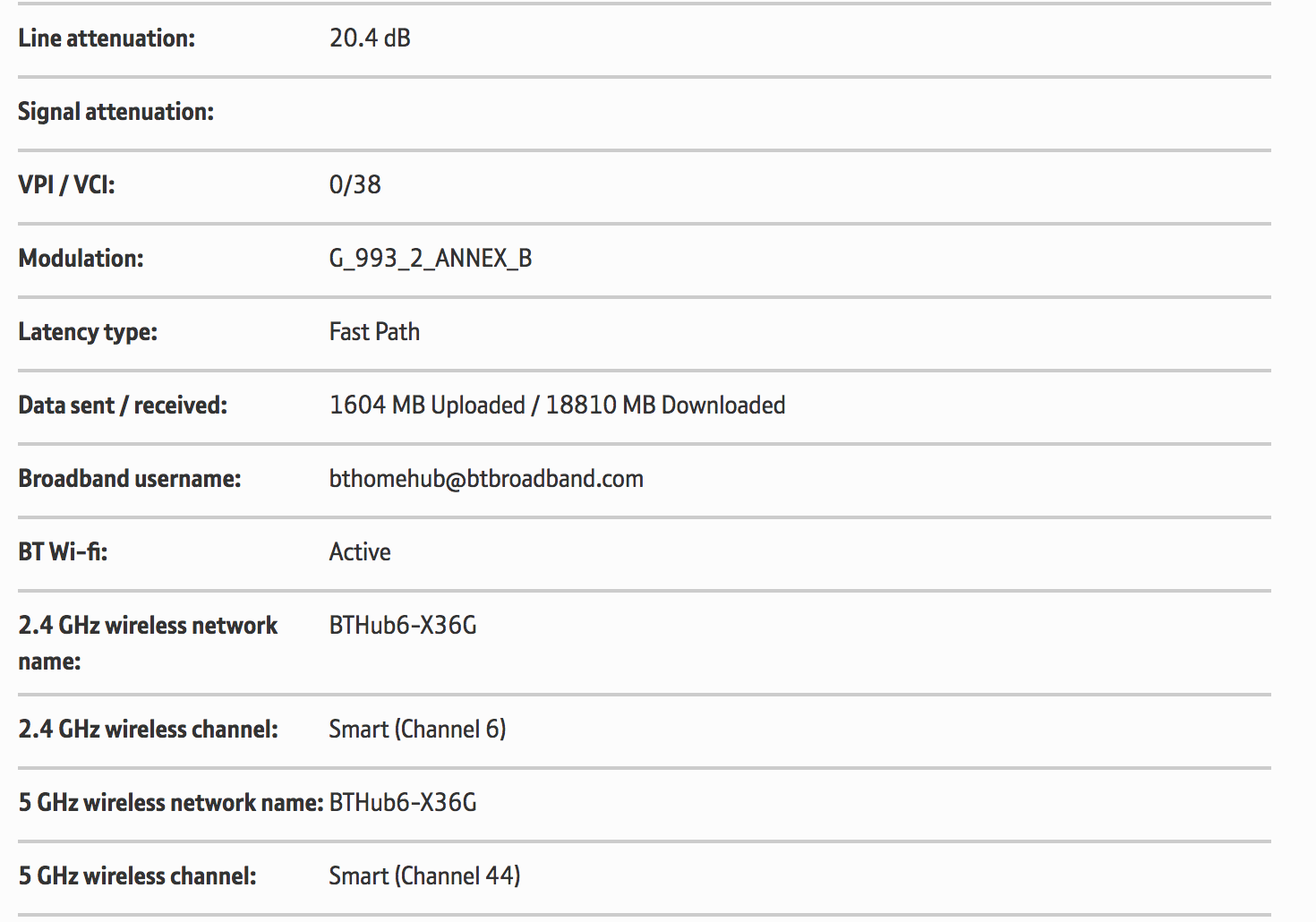Click the VPI / VCI label
The width and height of the screenshot is (1316, 922).
tap(66, 185)
